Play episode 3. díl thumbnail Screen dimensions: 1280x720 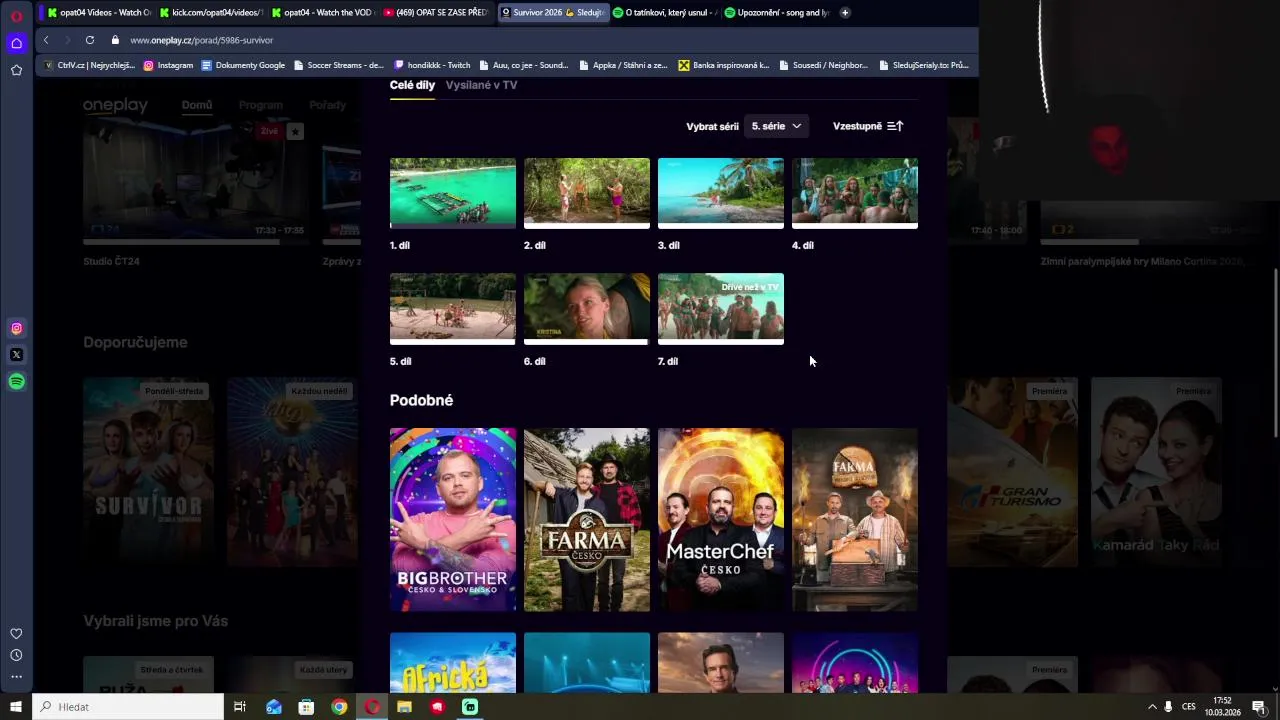pyautogui.click(x=721, y=193)
